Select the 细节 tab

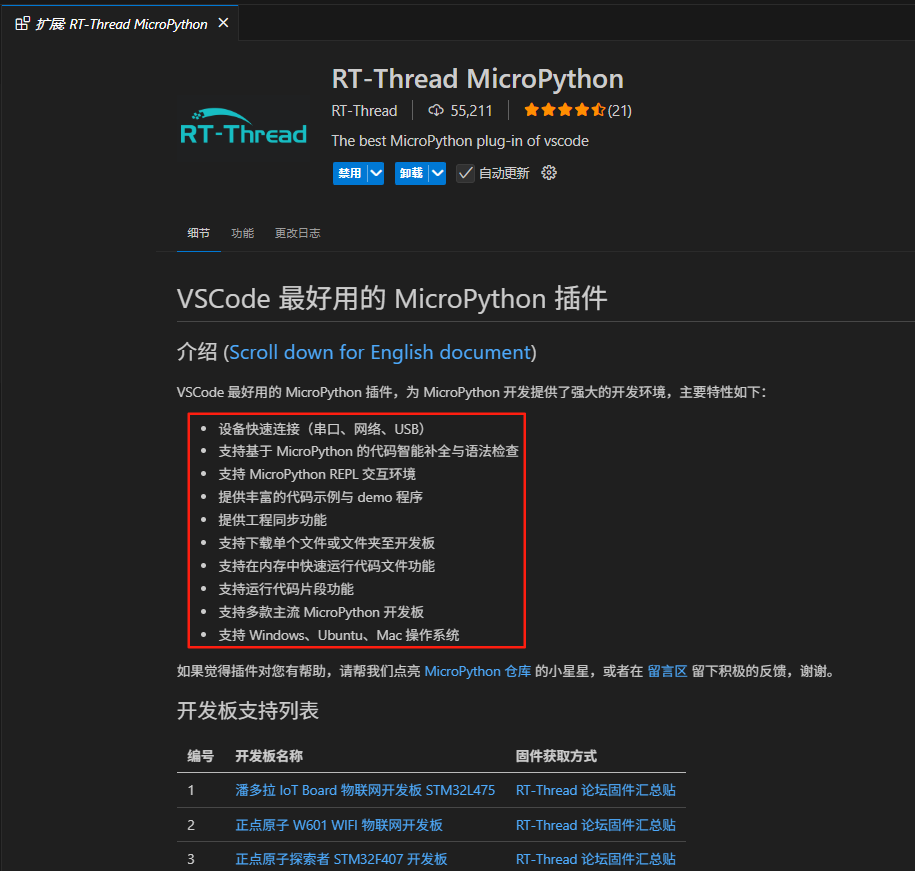tap(198, 233)
